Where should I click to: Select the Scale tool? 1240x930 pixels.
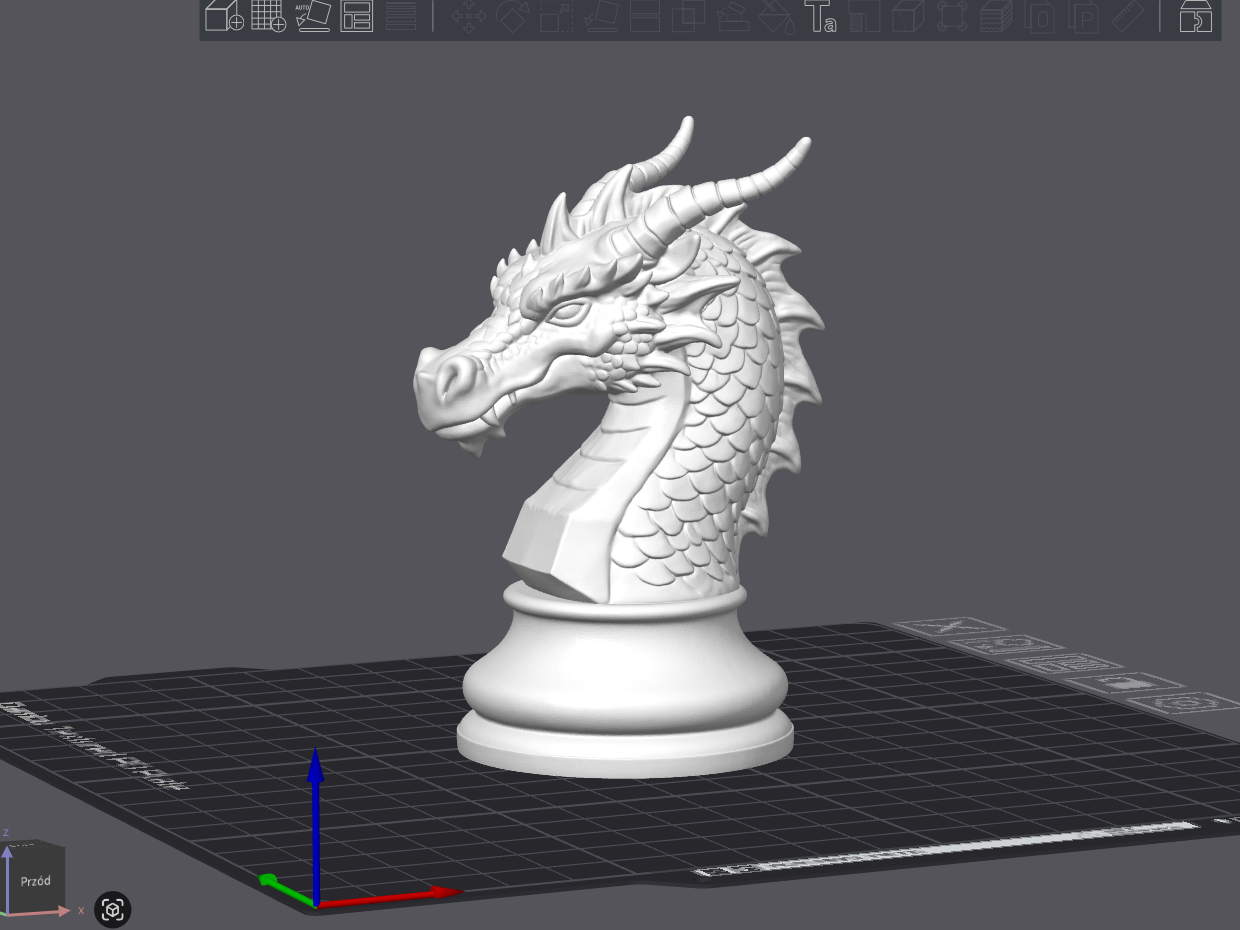click(556, 17)
